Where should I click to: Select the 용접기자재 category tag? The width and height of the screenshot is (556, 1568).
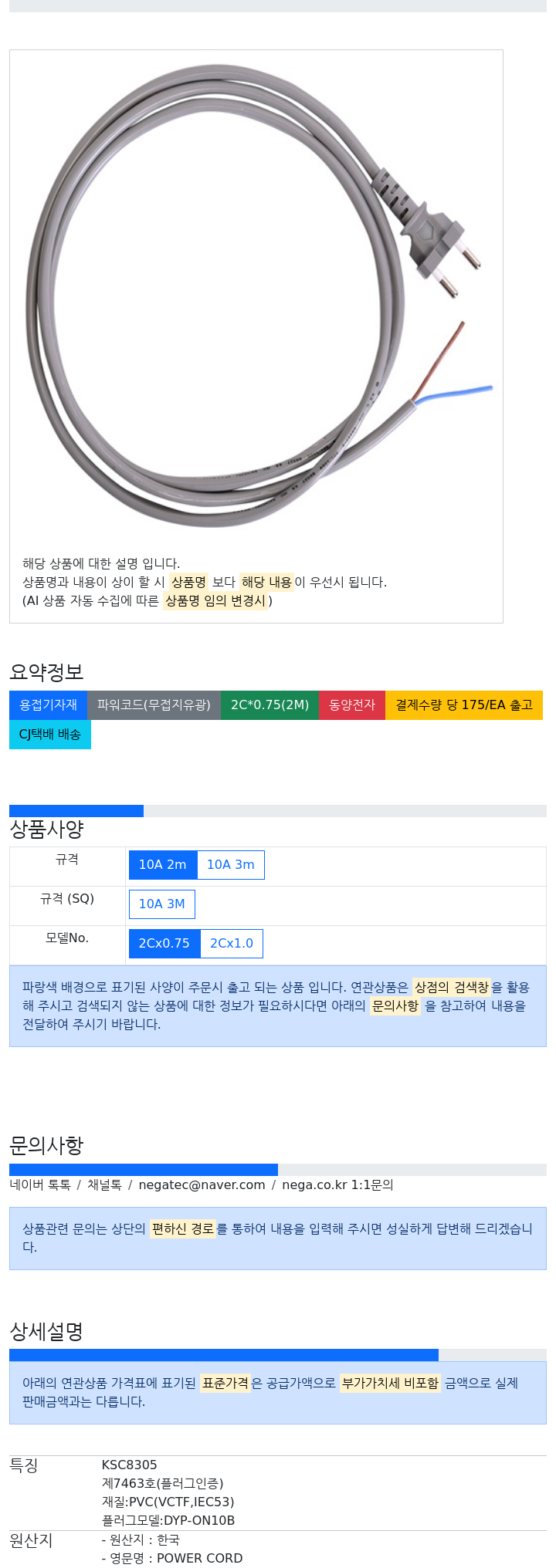(x=48, y=705)
